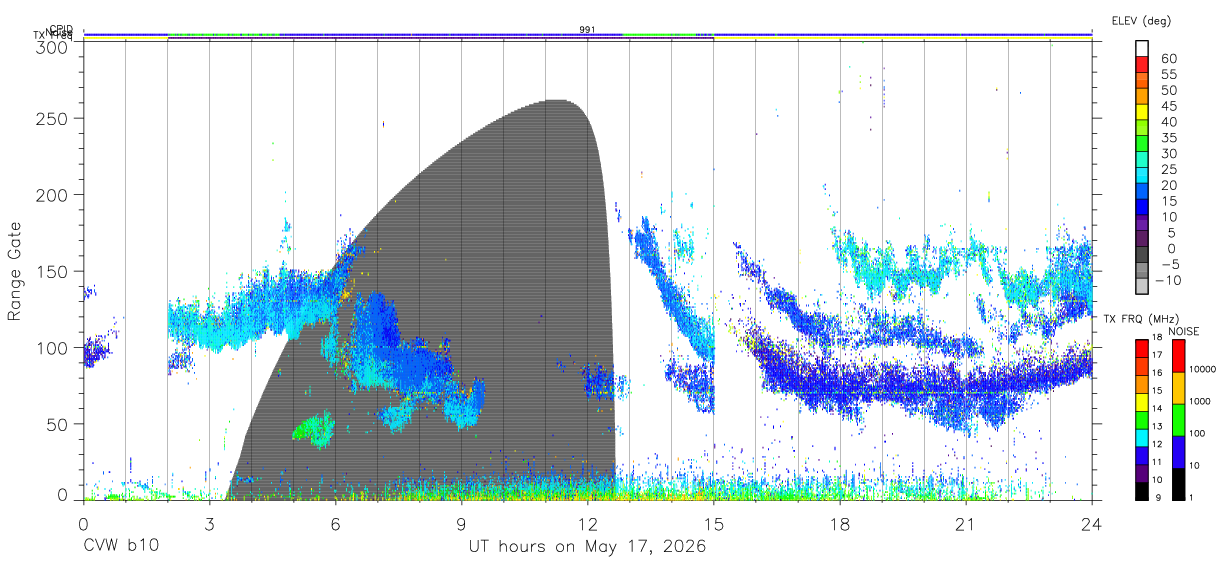Click the UT hours on May 17, 2026 title
Screen dimensions: 1228x567
(x=587, y=548)
